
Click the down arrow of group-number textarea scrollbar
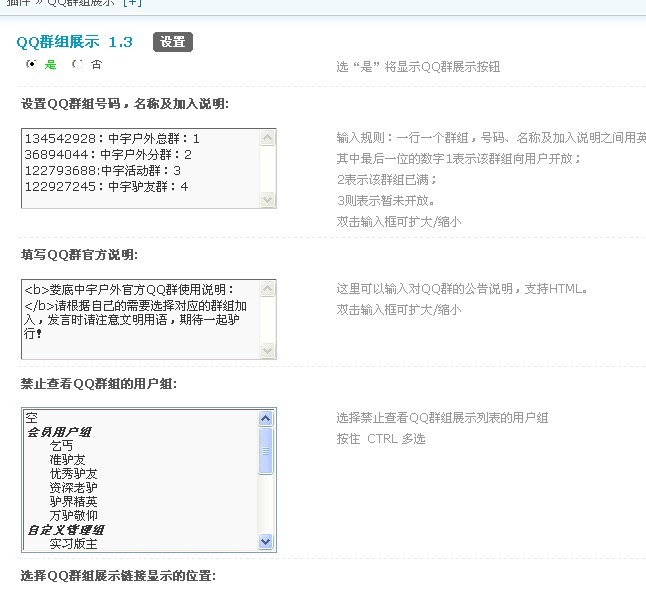click(267, 199)
